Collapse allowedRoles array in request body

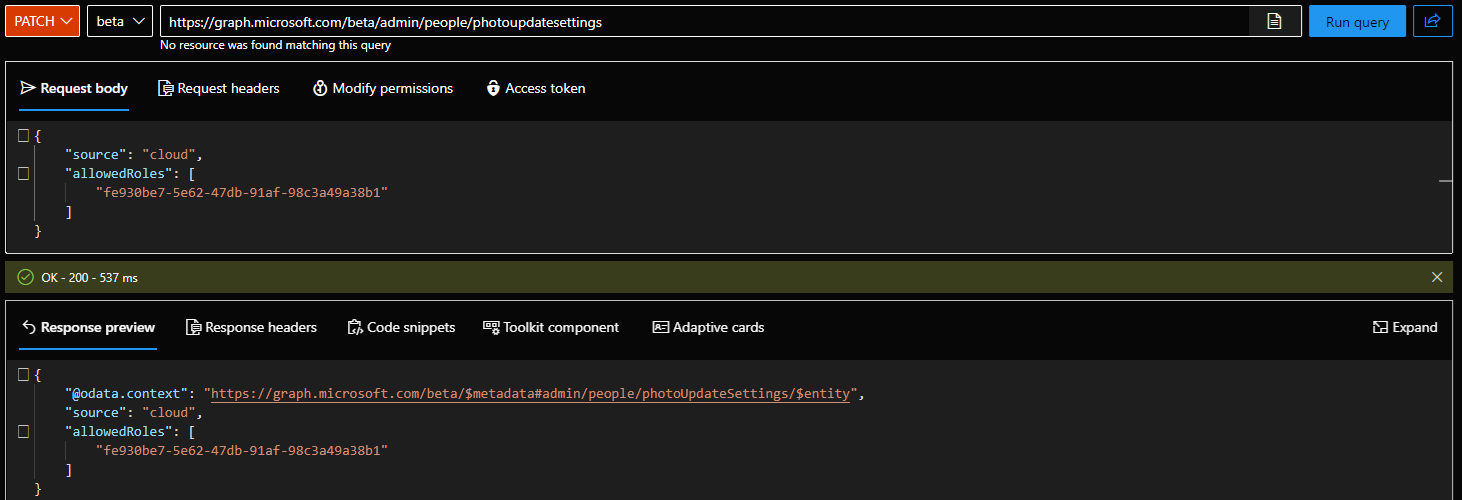coord(24,174)
